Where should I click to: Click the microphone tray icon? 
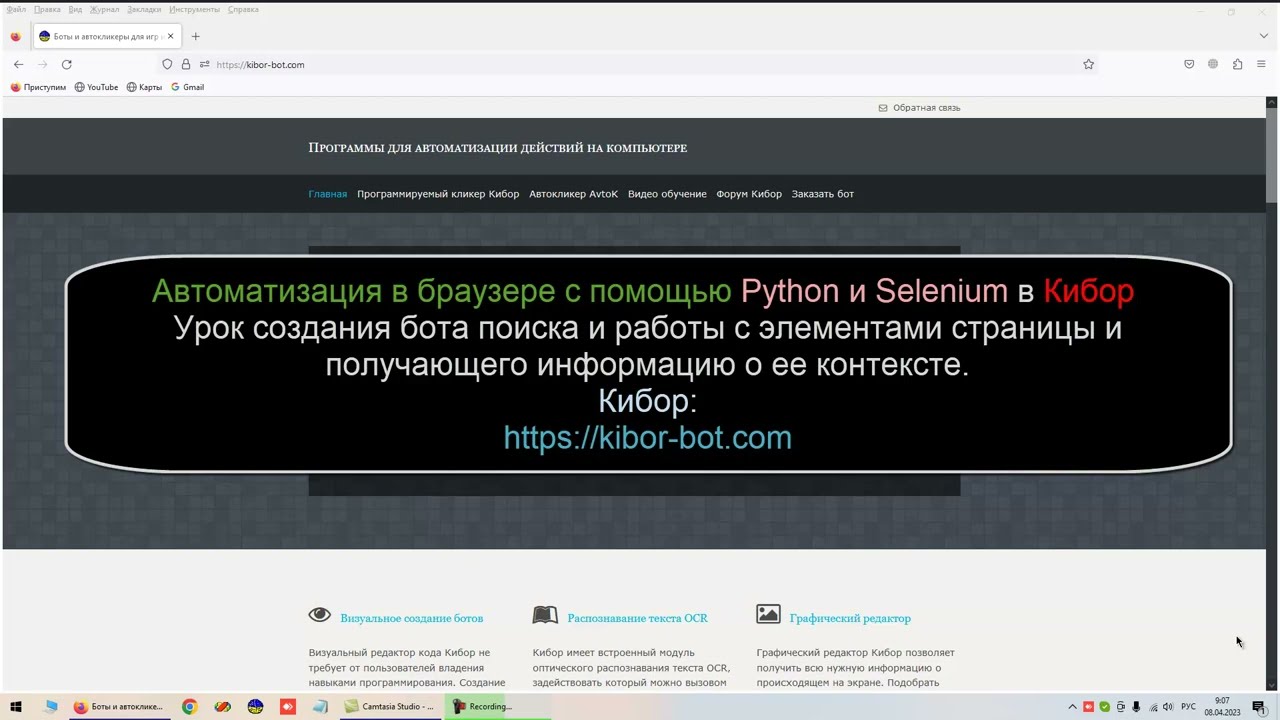[x=1136, y=707]
